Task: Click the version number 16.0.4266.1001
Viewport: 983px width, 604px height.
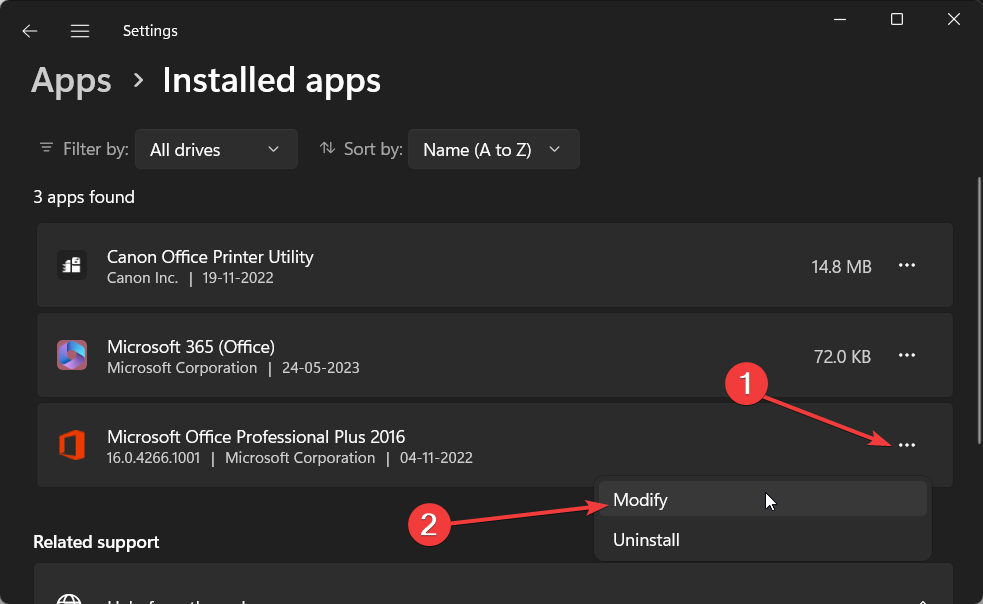Action: click(154, 458)
